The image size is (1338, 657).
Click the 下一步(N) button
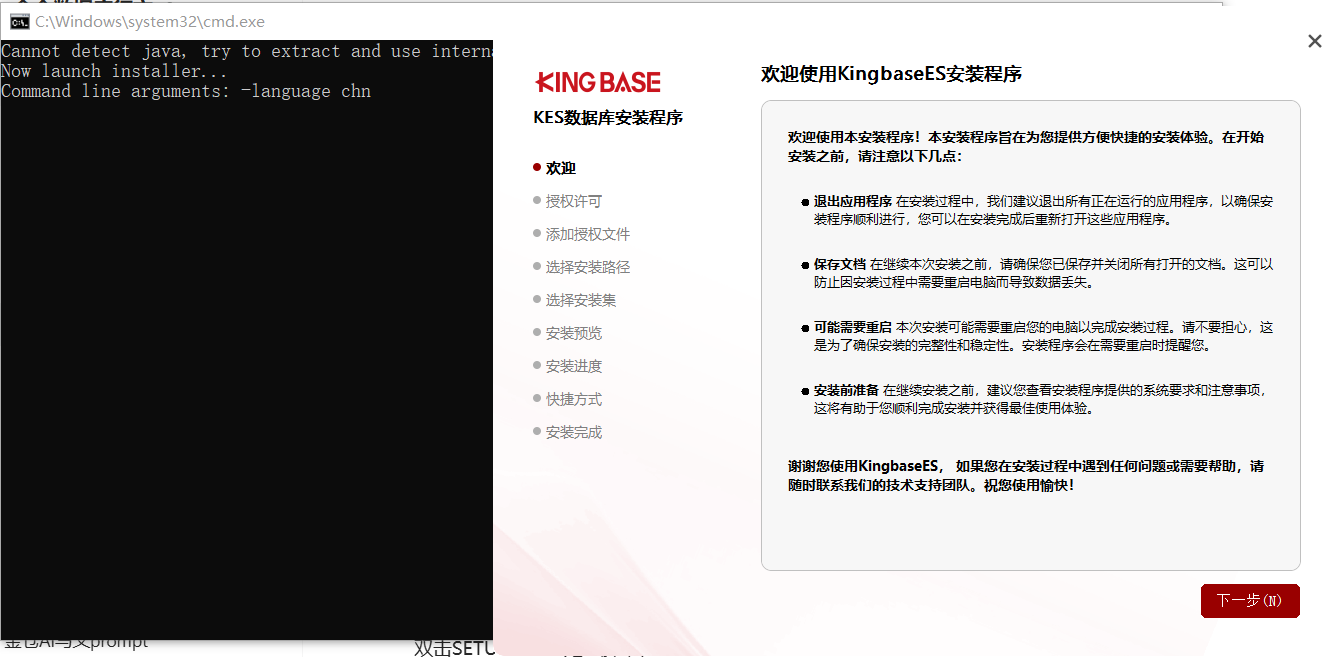coord(1250,601)
